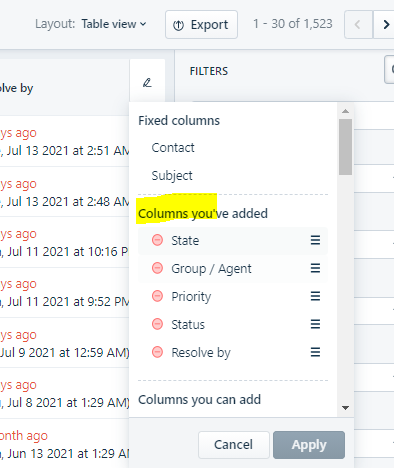Go to the previous page of tickets

coord(358,25)
